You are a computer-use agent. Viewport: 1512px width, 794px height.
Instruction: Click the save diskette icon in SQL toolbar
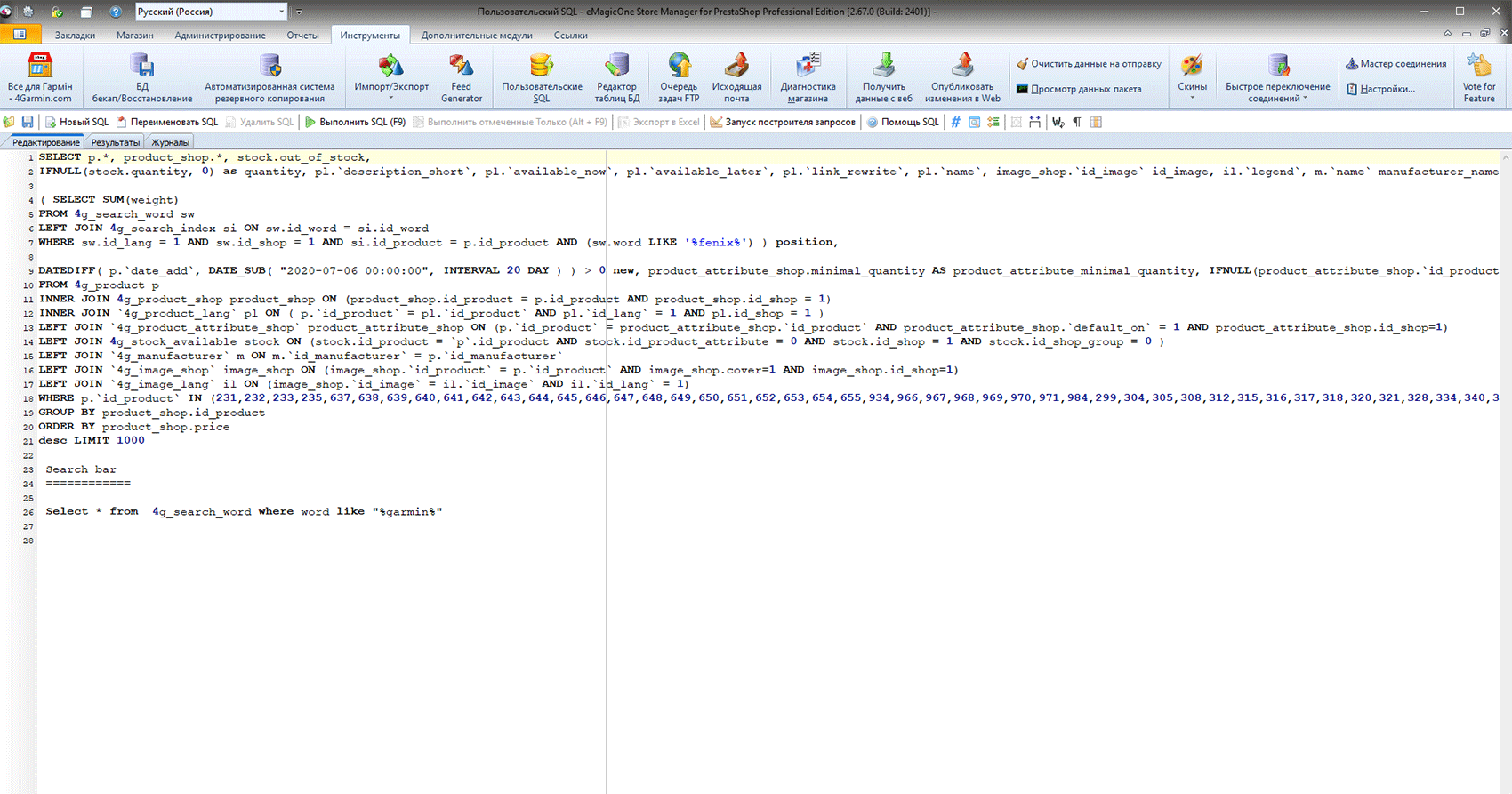pyautogui.click(x=28, y=122)
